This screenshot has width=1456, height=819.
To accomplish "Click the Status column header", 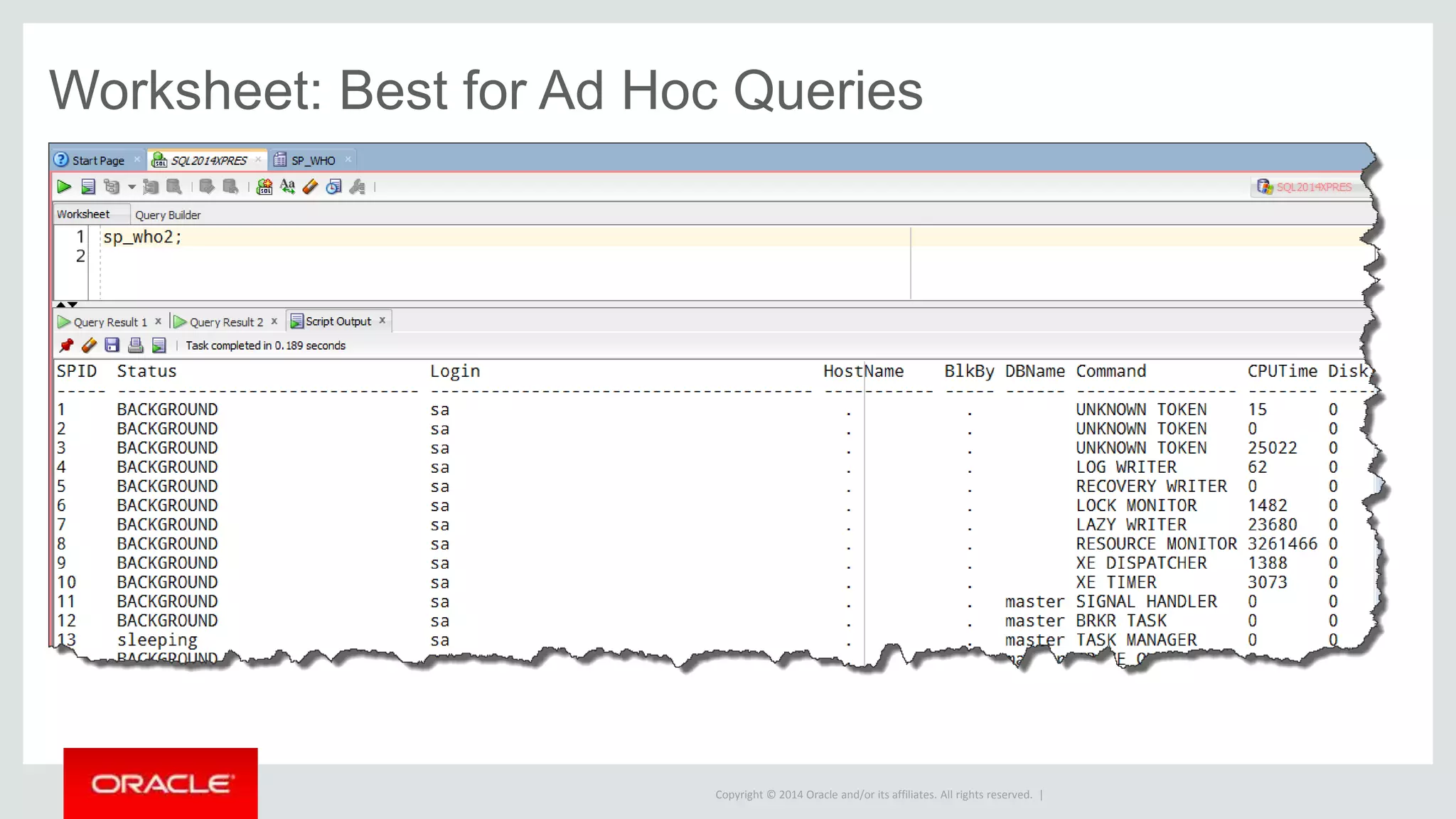I will click(146, 371).
